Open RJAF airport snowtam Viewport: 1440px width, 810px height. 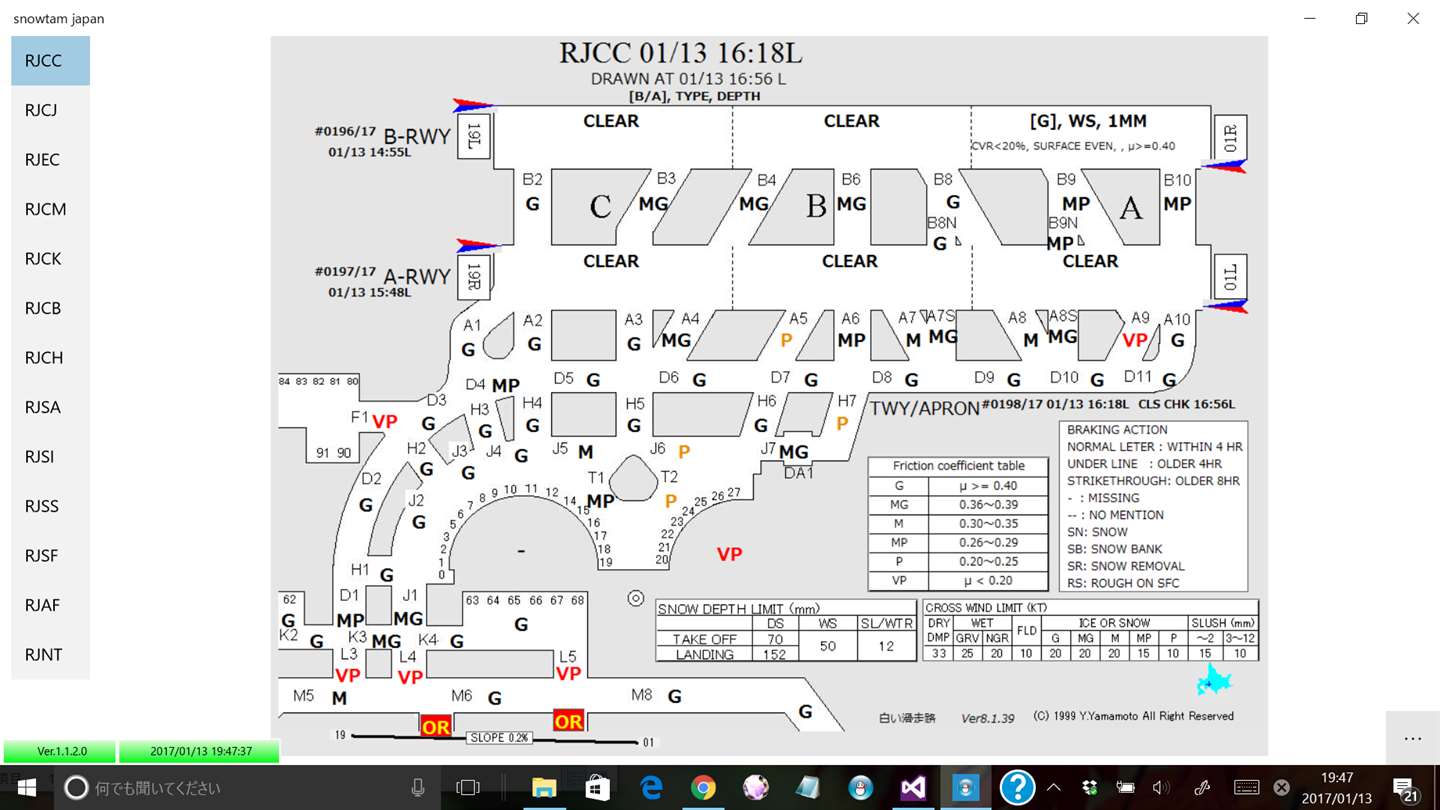click(50, 605)
